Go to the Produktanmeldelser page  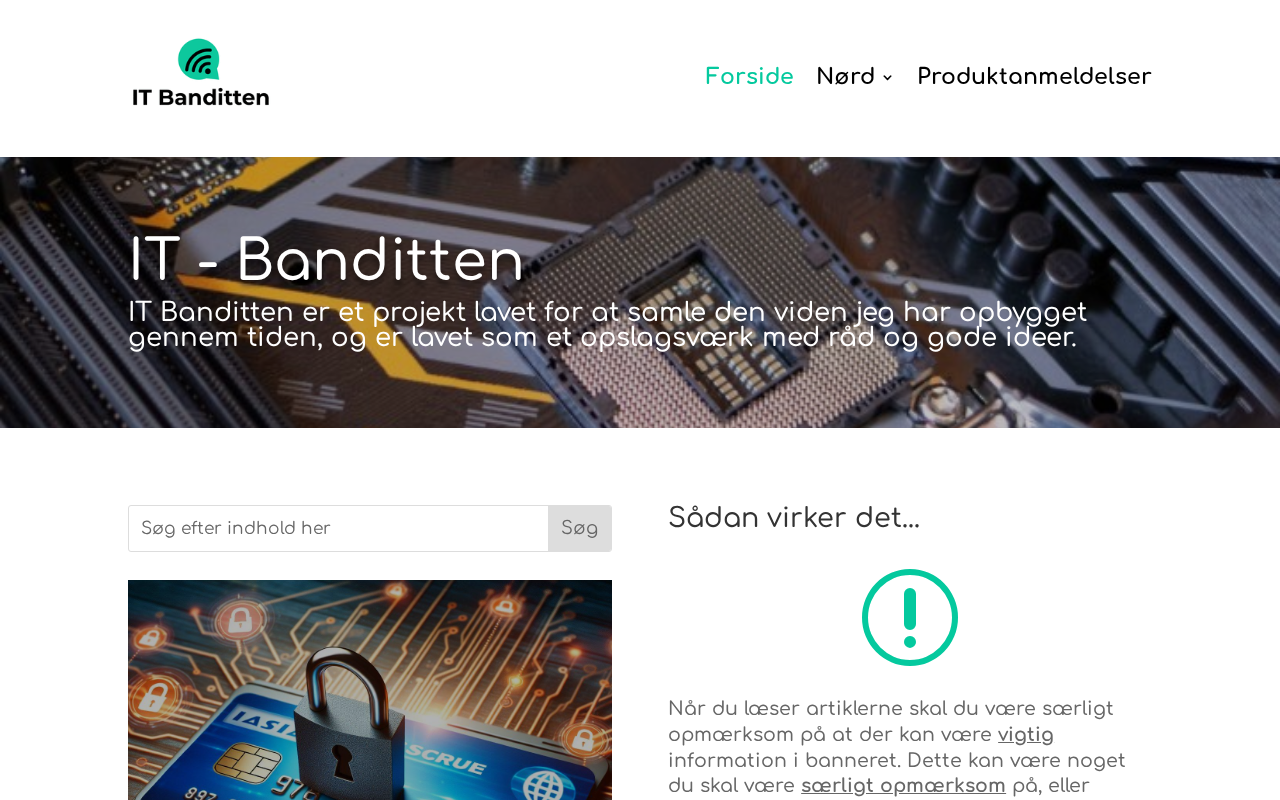(x=1034, y=77)
